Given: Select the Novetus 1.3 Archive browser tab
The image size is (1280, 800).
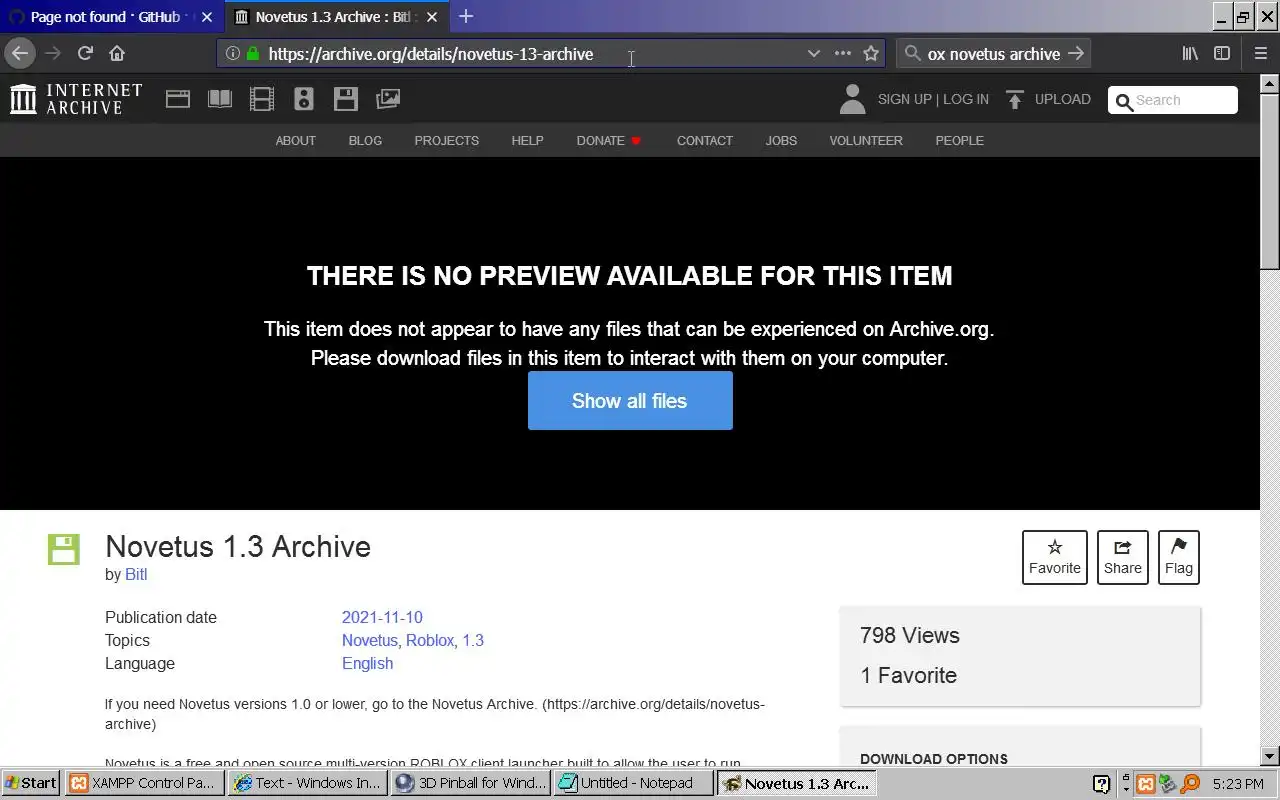Looking at the screenshot, I should (335, 17).
